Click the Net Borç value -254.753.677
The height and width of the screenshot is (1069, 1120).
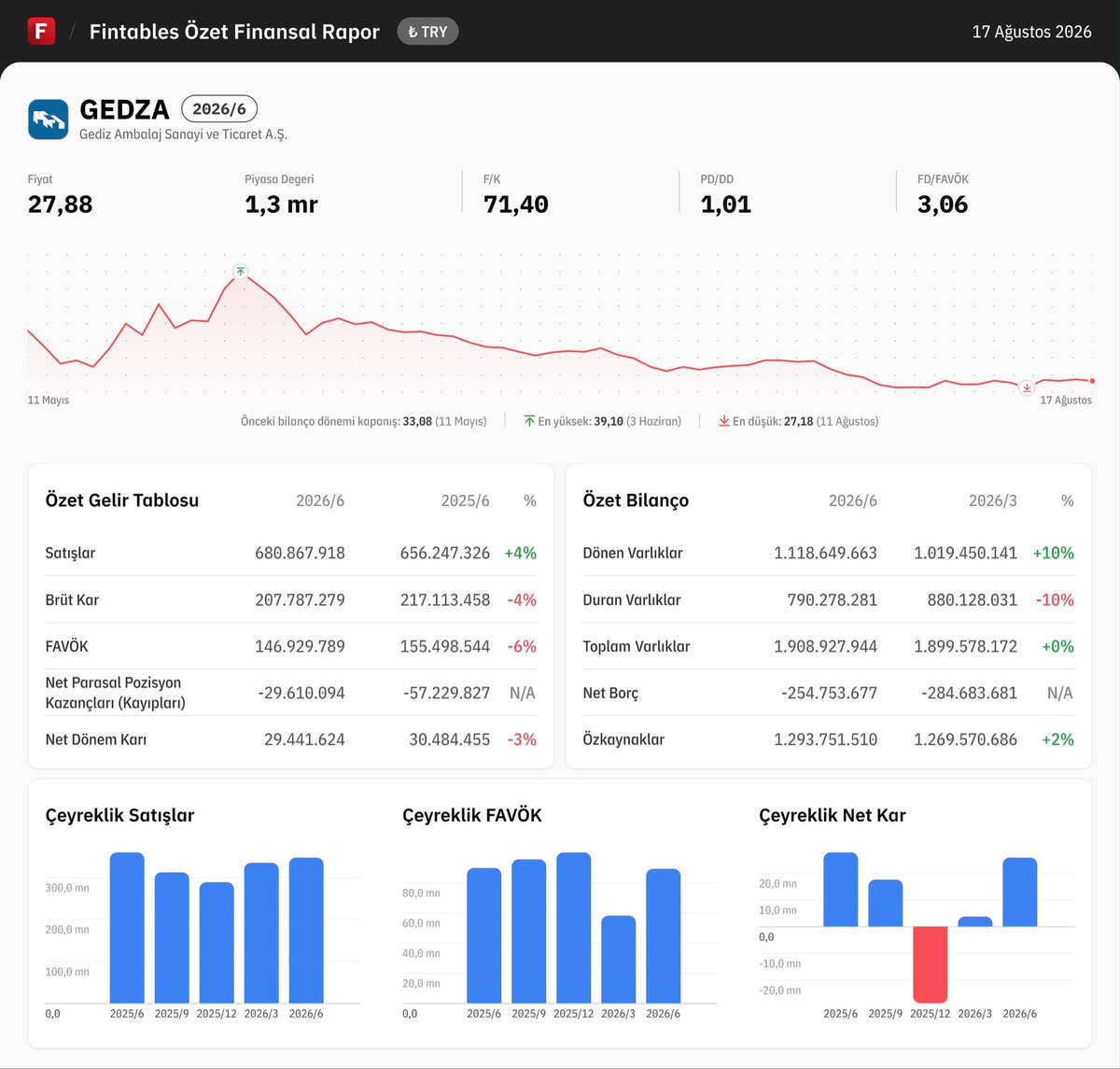[829, 693]
